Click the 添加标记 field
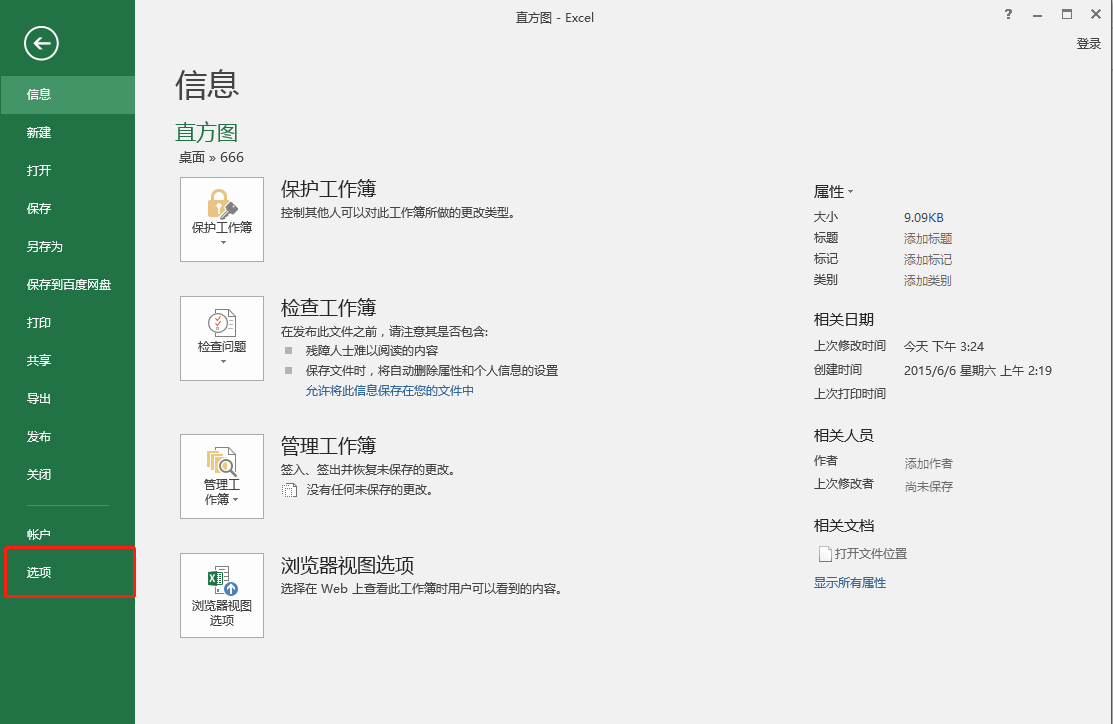 pos(928,260)
